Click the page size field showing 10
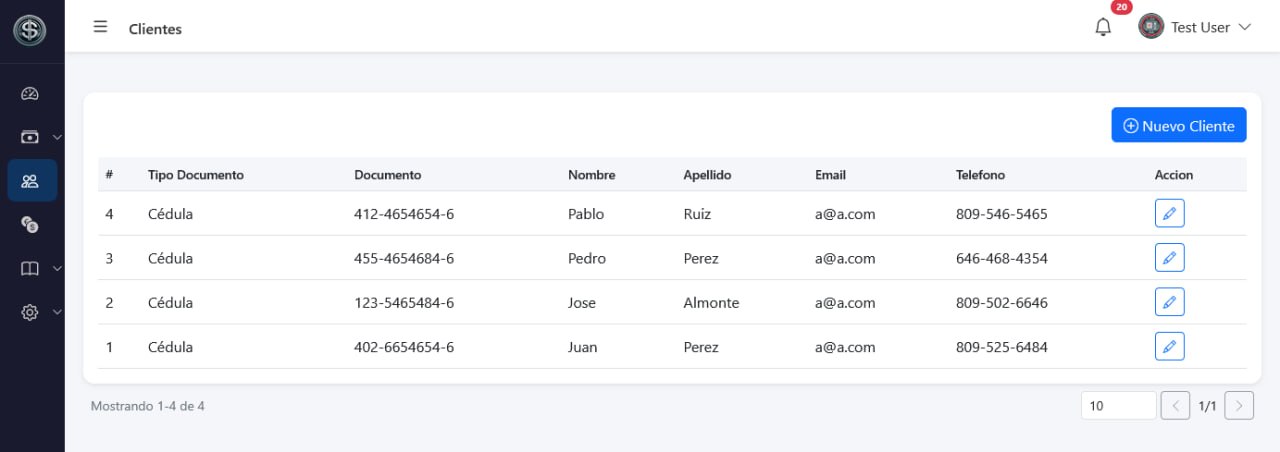1280x452 pixels. 1118,405
